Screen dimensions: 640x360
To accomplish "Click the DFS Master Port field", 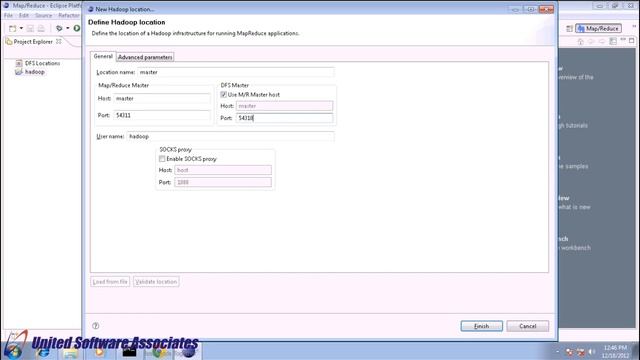I will click(284, 118).
